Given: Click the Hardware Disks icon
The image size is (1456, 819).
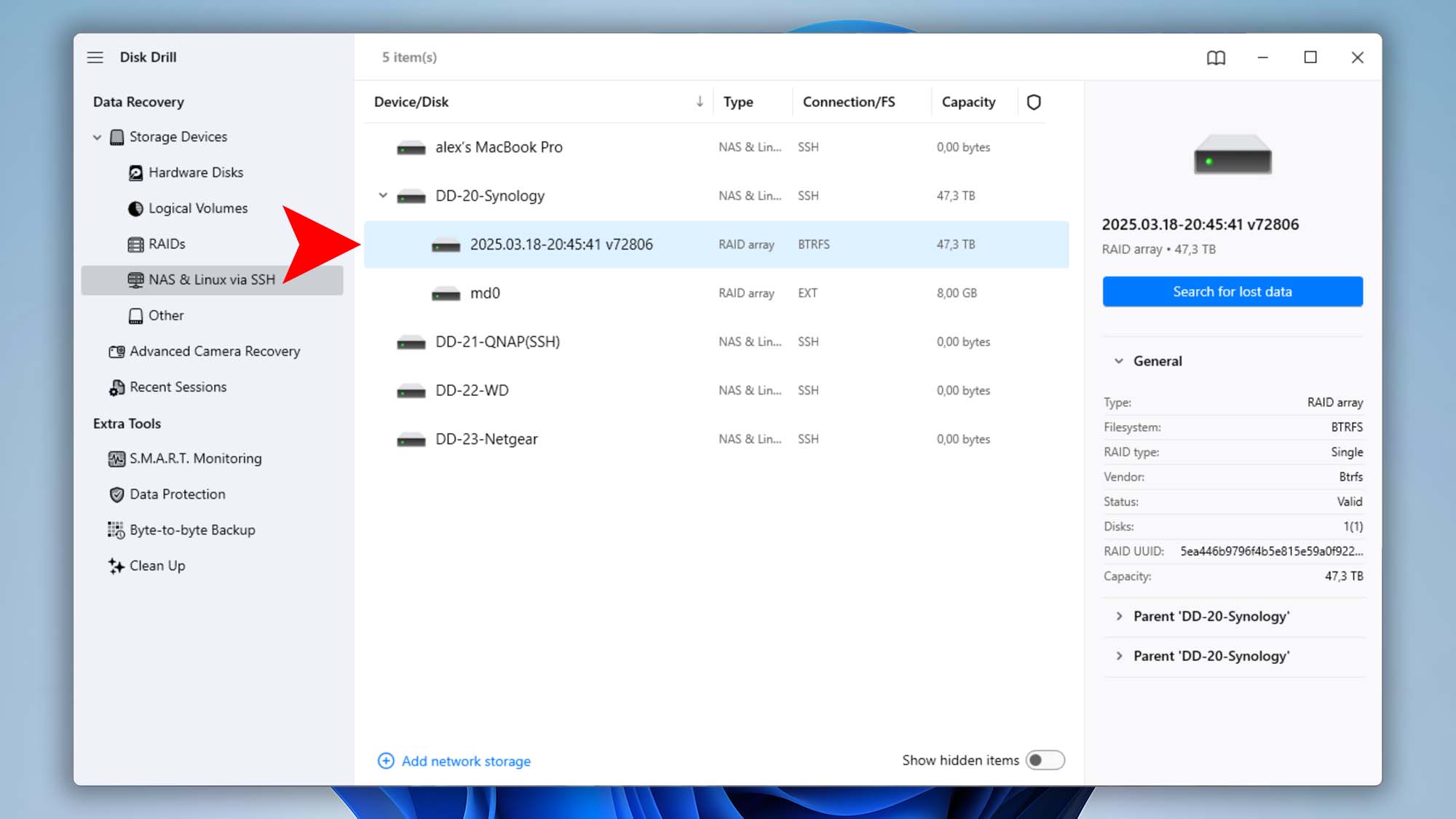Looking at the screenshot, I should 135,173.
